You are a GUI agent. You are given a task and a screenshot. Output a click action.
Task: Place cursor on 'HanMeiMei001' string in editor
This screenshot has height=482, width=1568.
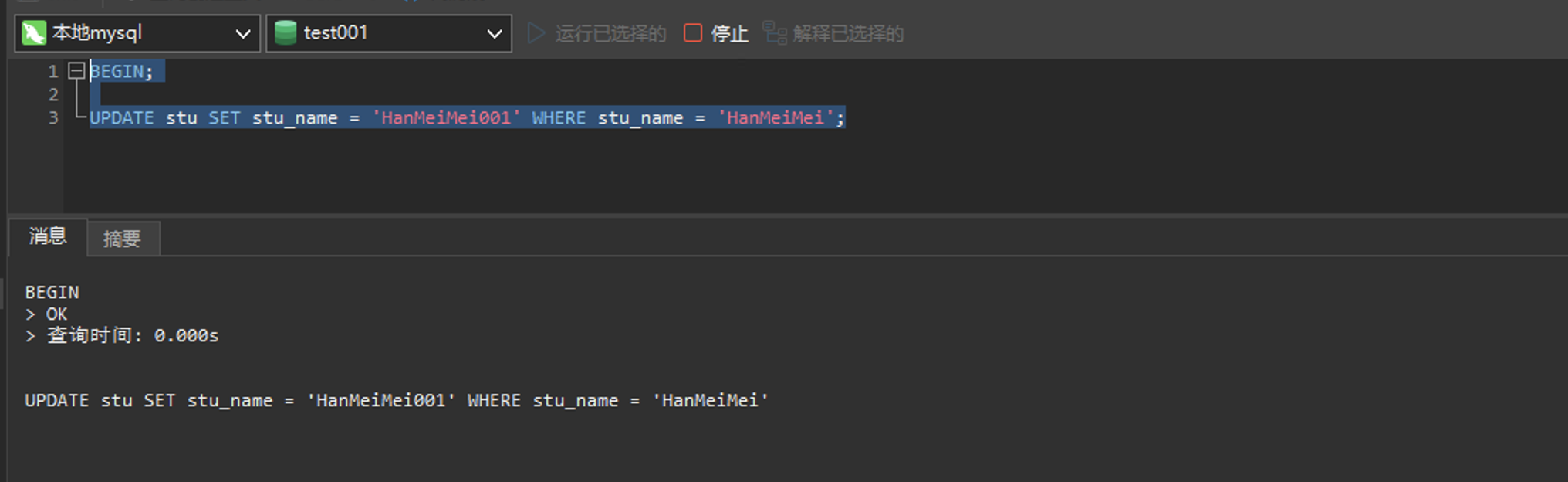coord(446,118)
